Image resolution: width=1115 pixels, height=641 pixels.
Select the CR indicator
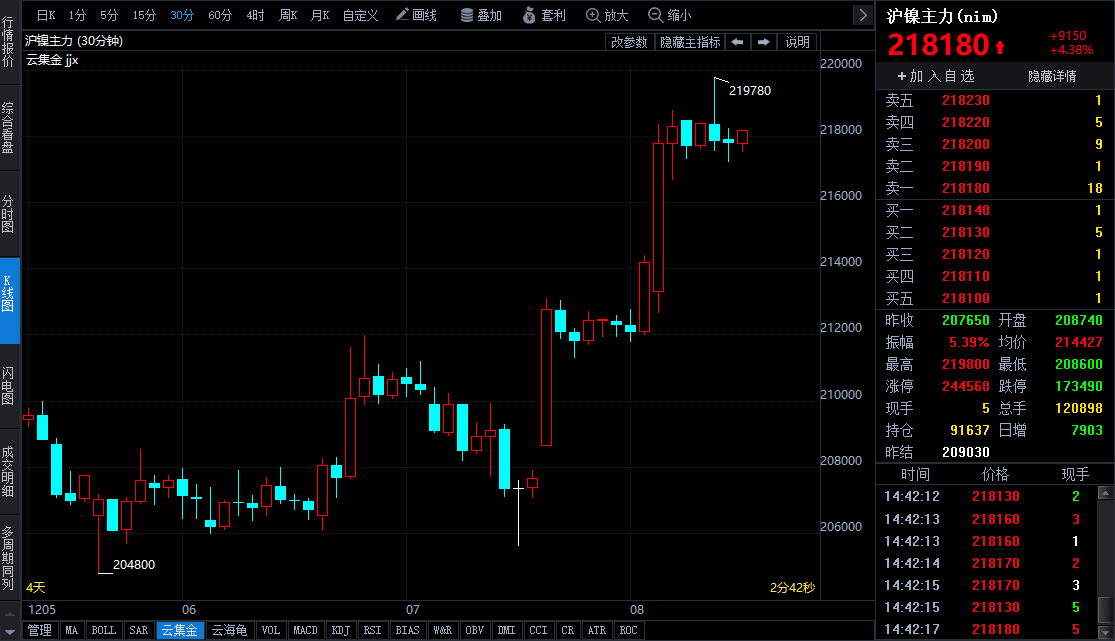(567, 630)
